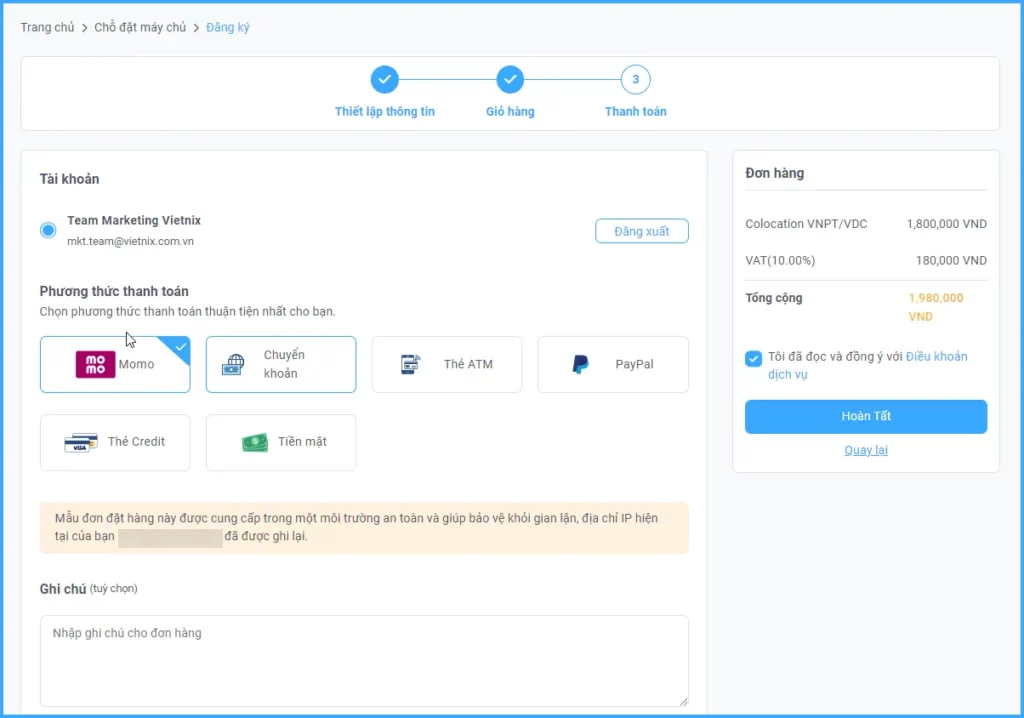Click the Đăng ký breadcrumb item
Image resolution: width=1024 pixels, height=718 pixels.
tap(228, 27)
